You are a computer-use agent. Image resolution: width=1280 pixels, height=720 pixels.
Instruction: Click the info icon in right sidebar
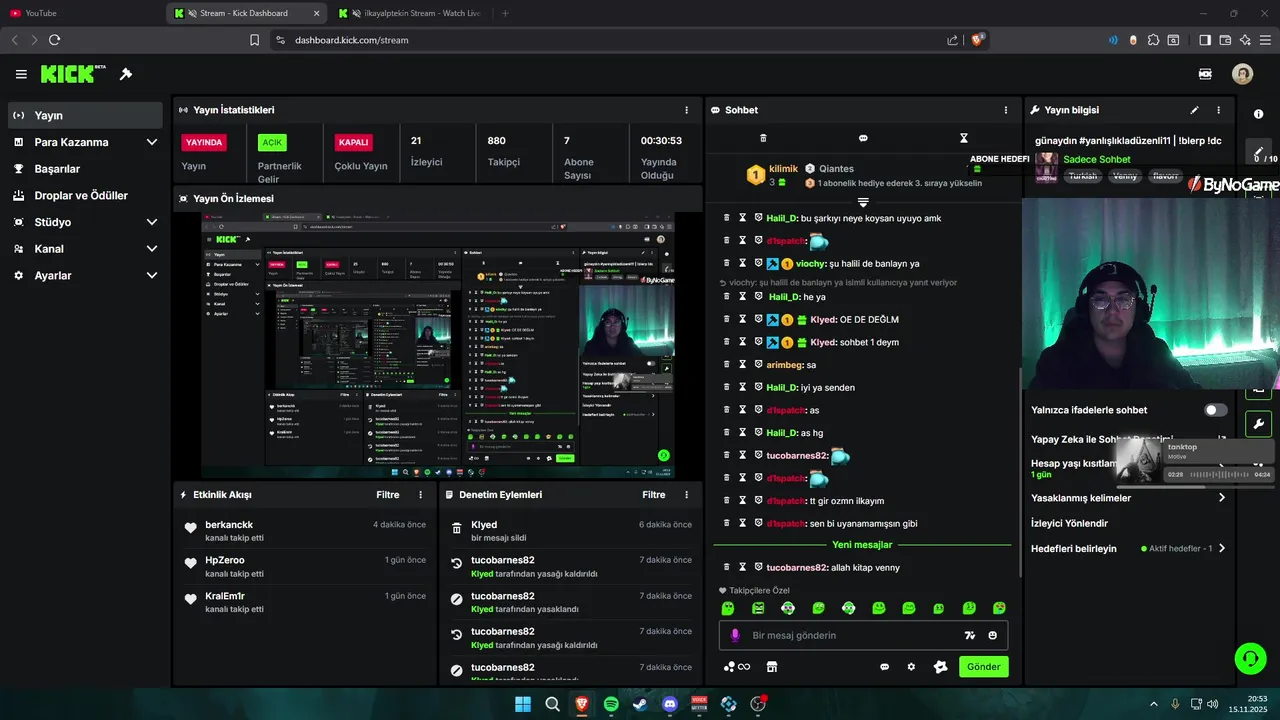(x=1258, y=114)
